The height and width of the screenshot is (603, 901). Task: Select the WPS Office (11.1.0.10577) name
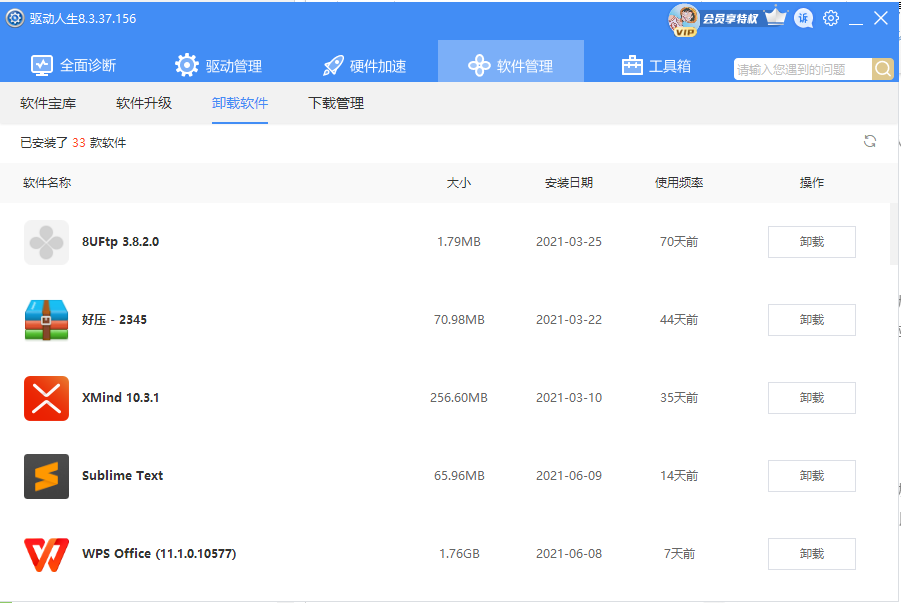[x=159, y=554]
